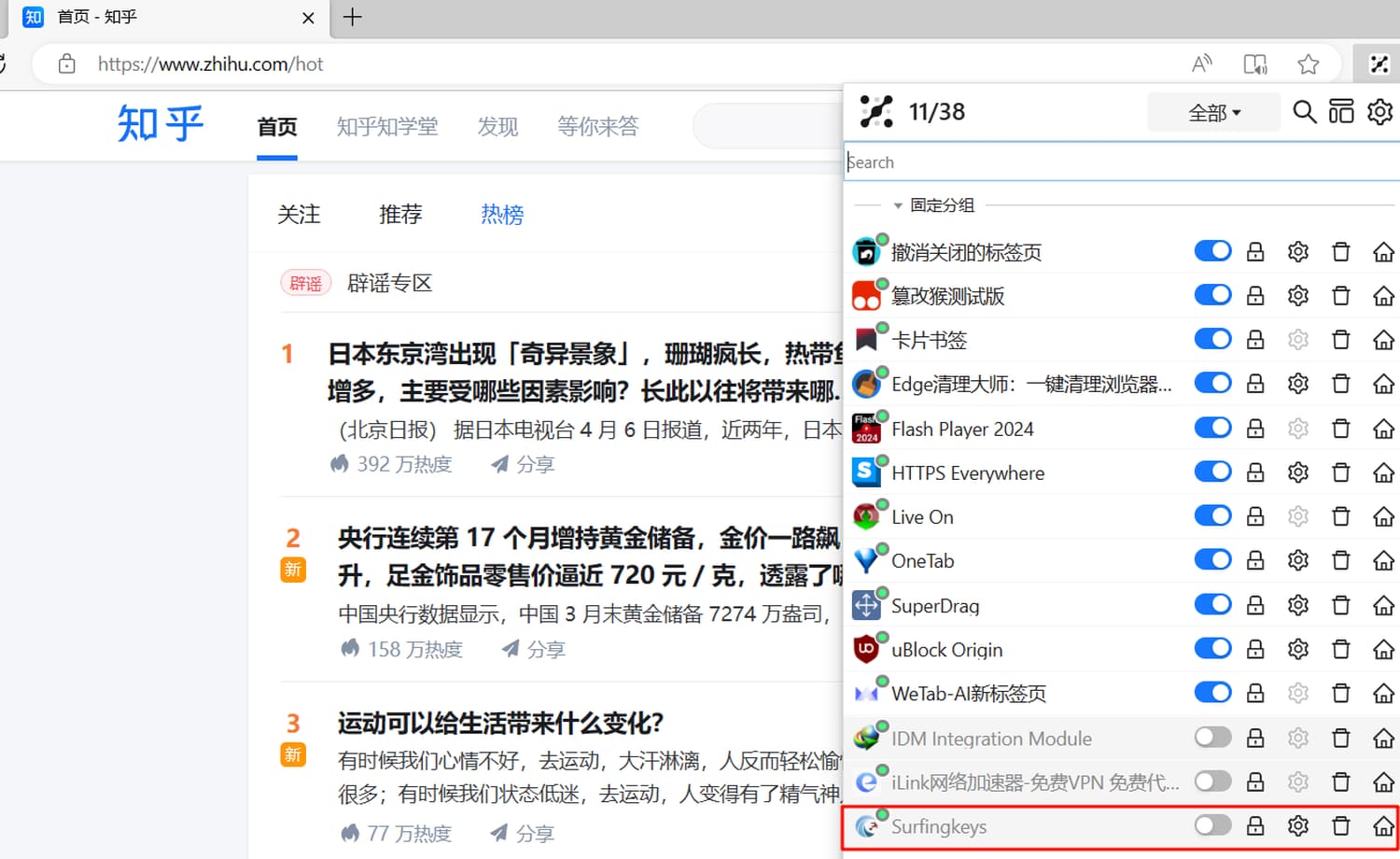Click the extension Search input field
This screenshot has width=1400, height=859.
point(1120,162)
